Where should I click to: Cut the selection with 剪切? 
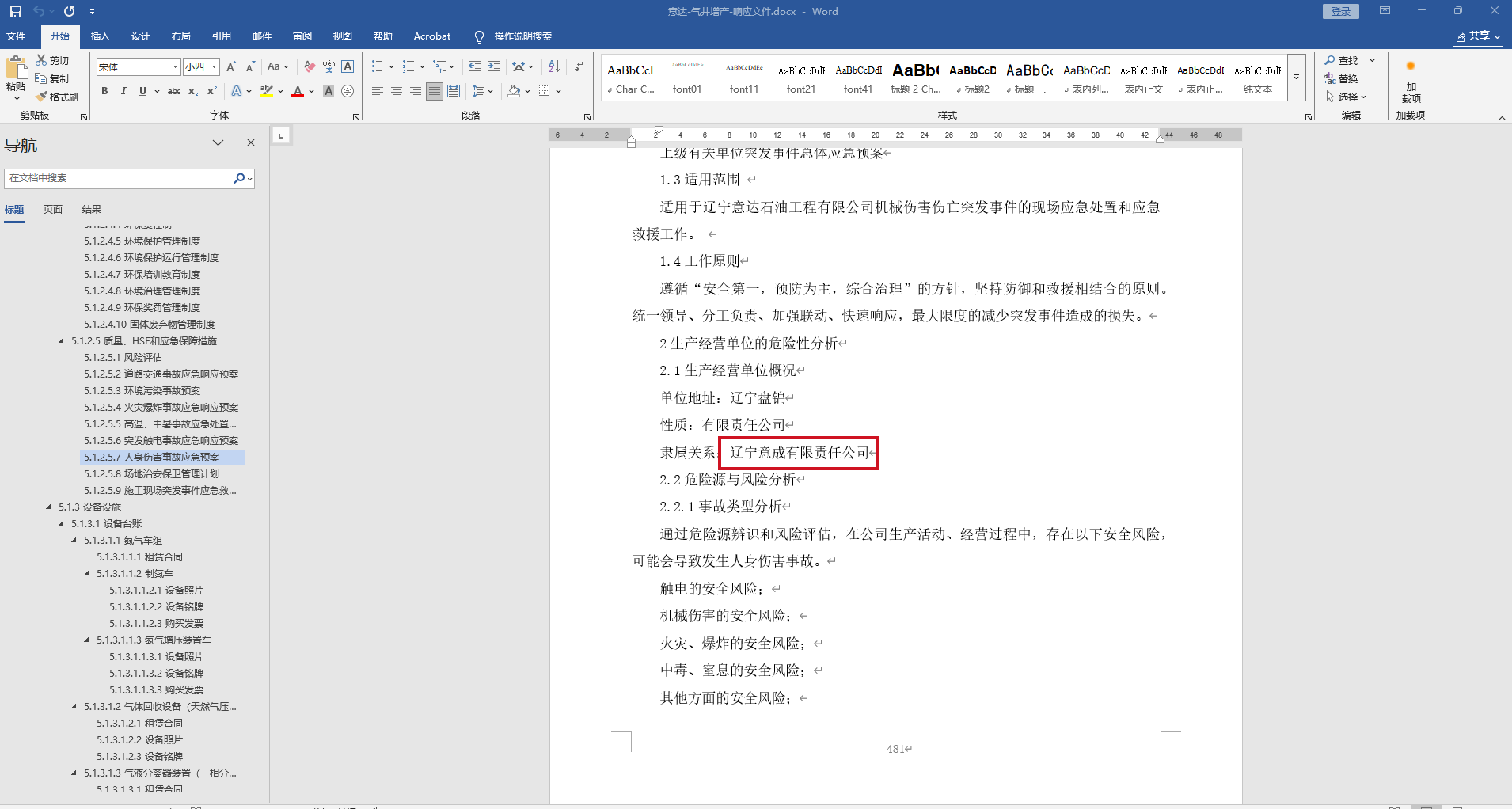click(x=52, y=60)
